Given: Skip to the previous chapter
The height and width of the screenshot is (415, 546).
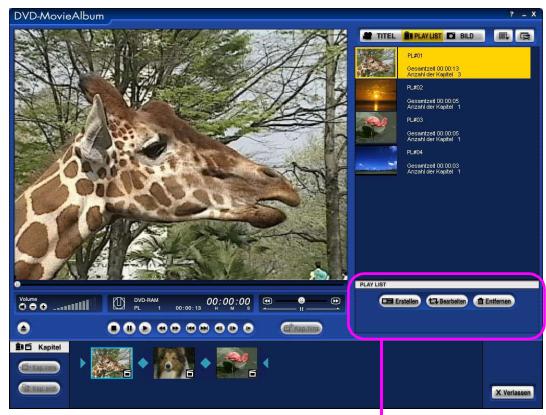Looking at the screenshot, I should pos(190,328).
